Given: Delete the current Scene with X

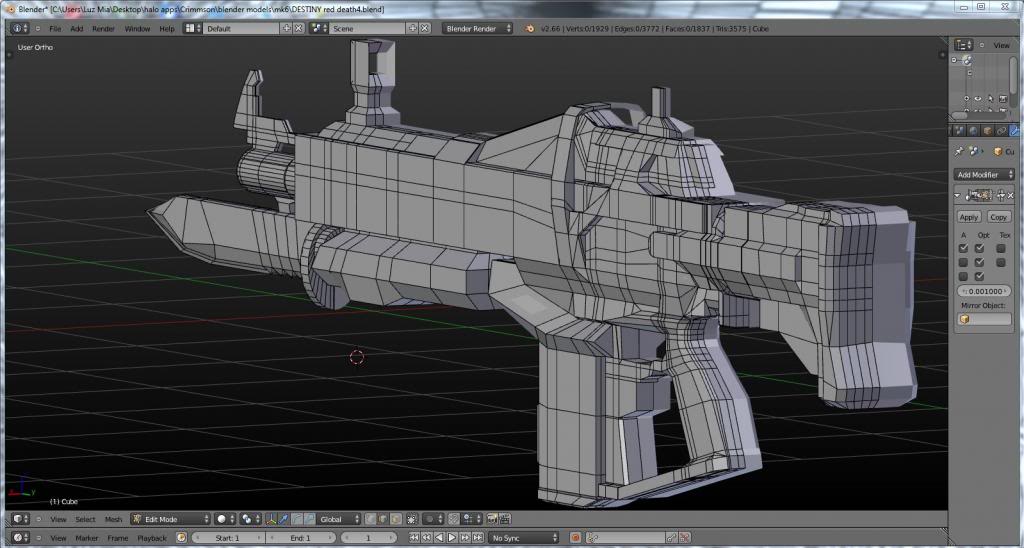Looking at the screenshot, I should (424, 28).
